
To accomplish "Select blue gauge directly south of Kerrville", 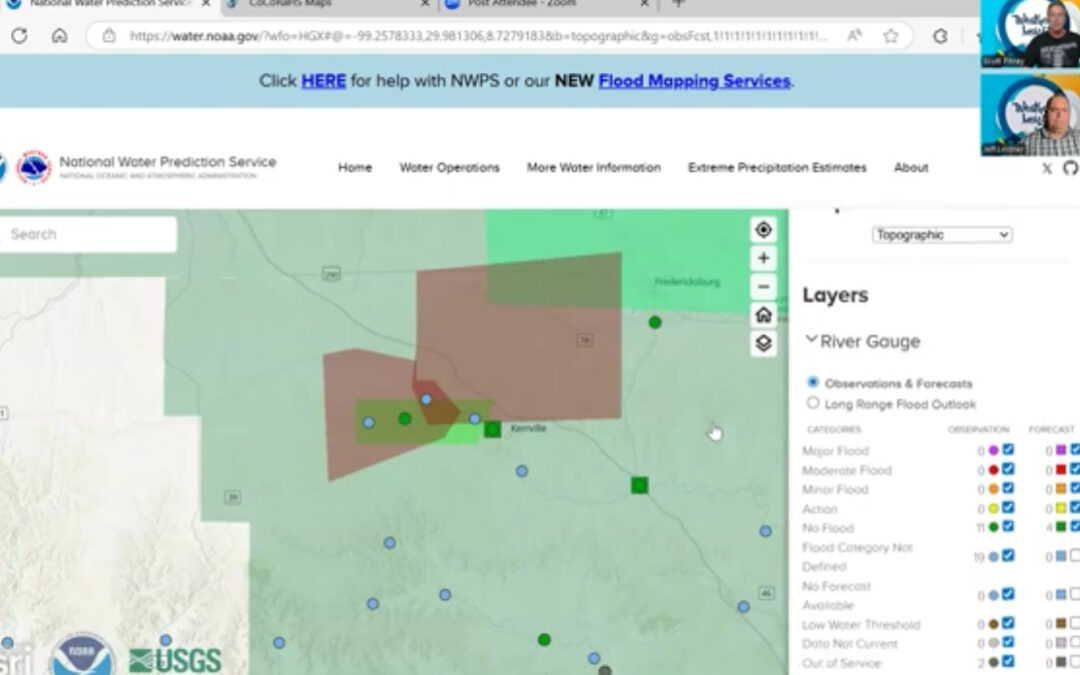I will tap(521, 471).
